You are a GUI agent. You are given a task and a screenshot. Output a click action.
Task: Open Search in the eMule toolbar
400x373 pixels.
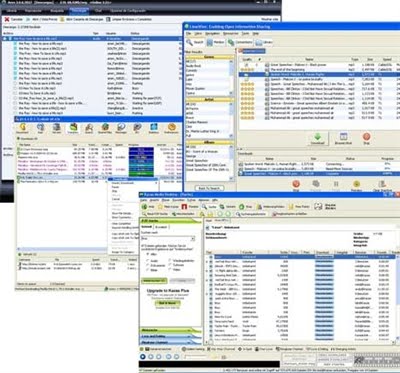tap(89, 128)
